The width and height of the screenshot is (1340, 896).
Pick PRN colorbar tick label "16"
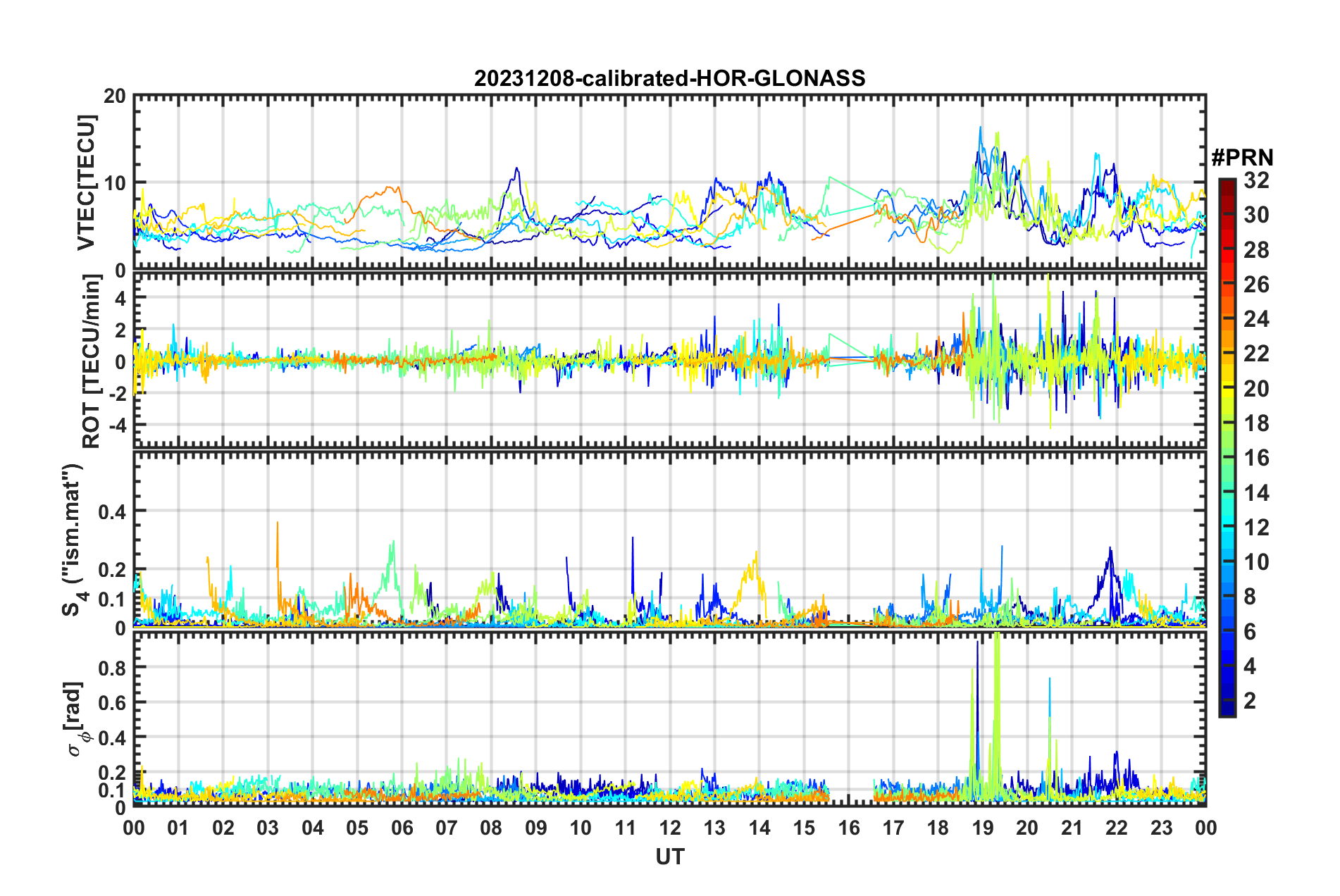click(1256, 459)
